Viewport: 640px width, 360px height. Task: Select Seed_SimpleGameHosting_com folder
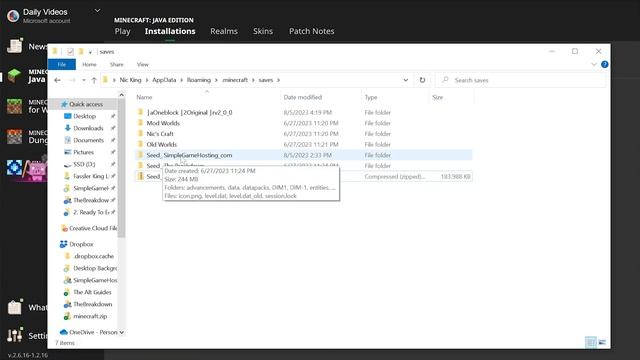coord(304,155)
